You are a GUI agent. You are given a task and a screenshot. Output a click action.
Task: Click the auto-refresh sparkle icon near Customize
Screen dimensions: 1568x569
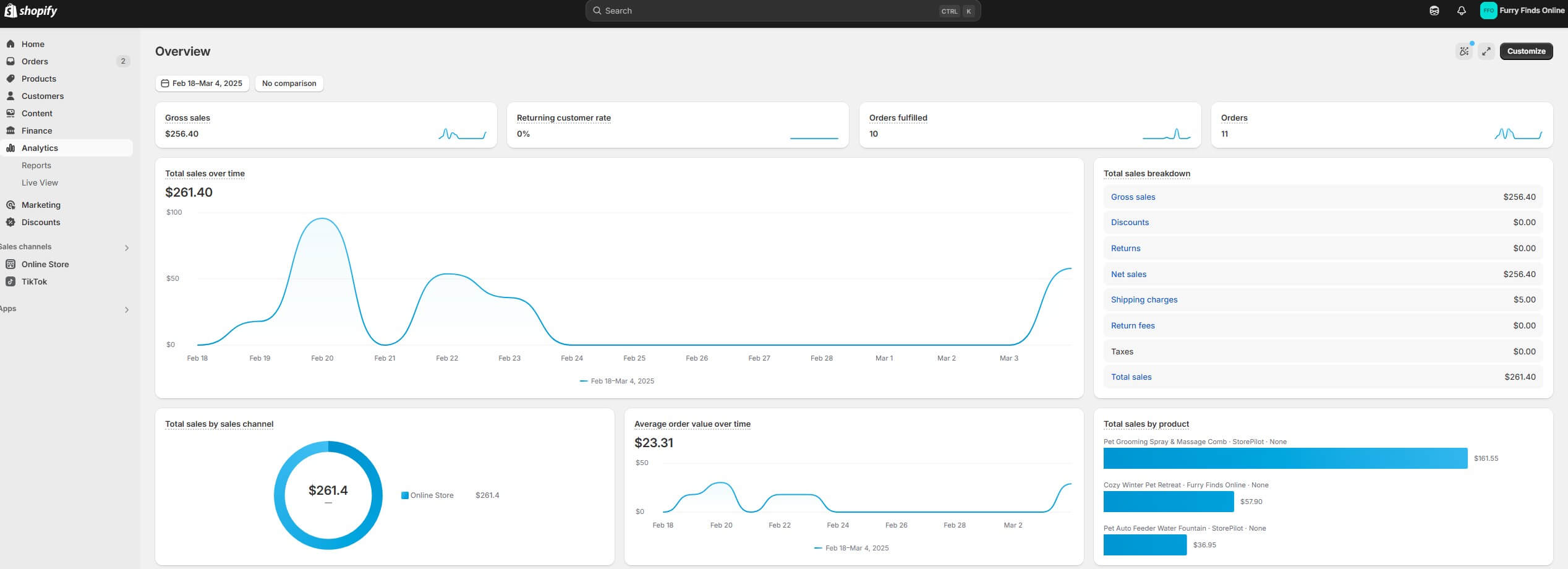(x=1464, y=51)
